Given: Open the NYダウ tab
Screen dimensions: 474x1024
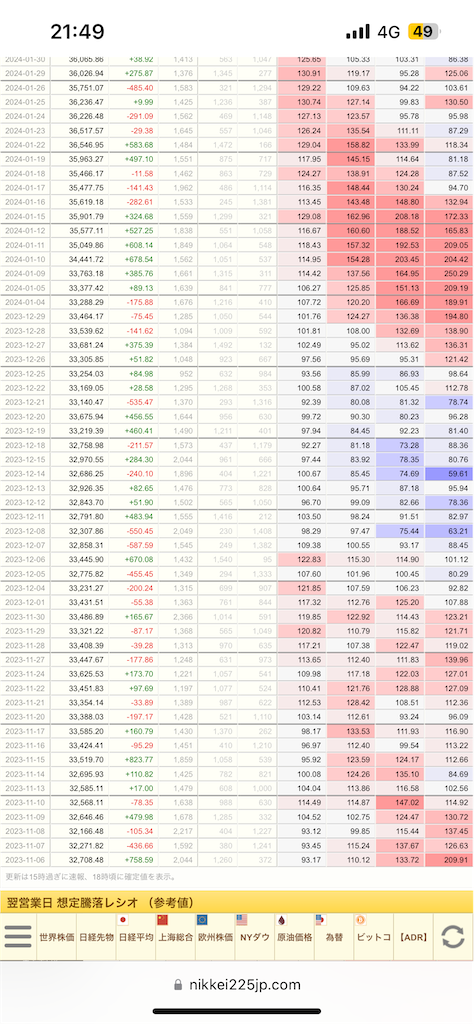Looking at the screenshot, I should point(255,937).
